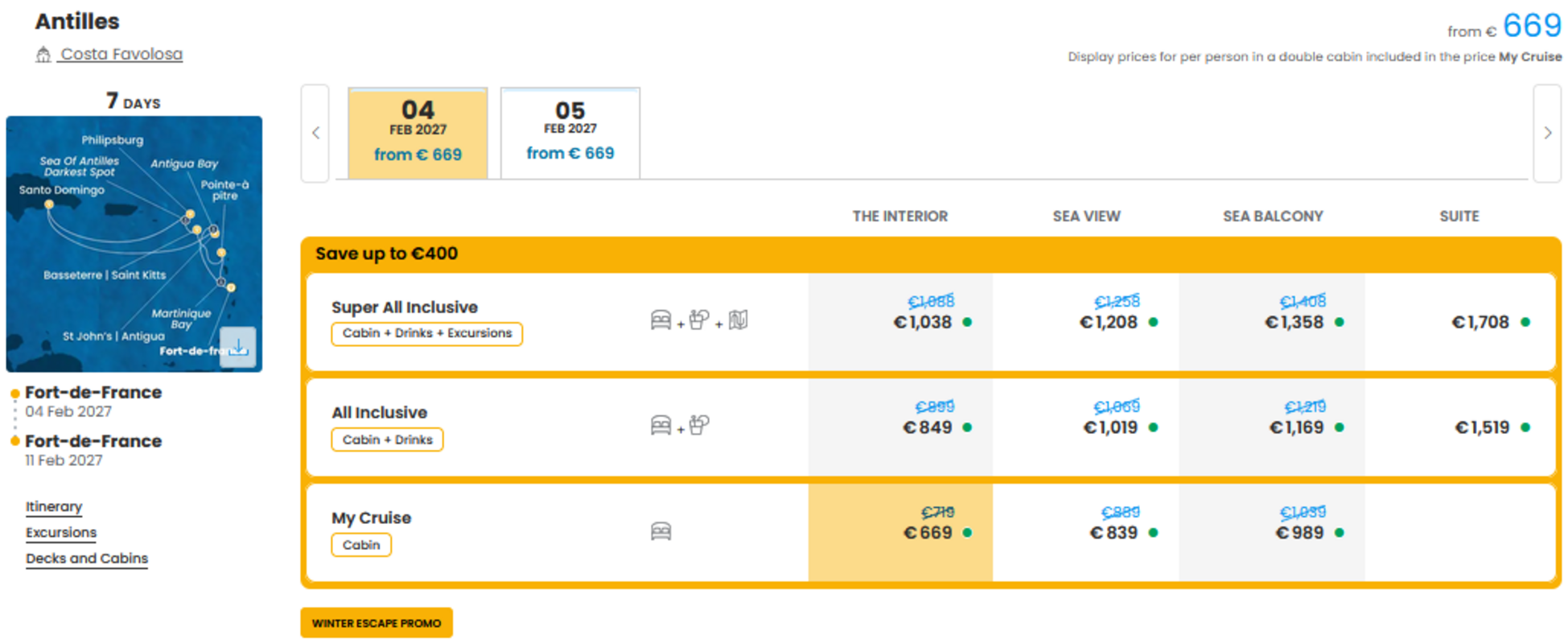The width and height of the screenshot is (1568, 644).
Task: Choose Super All Inclusive Suite at €1,708
Action: pos(1459,322)
